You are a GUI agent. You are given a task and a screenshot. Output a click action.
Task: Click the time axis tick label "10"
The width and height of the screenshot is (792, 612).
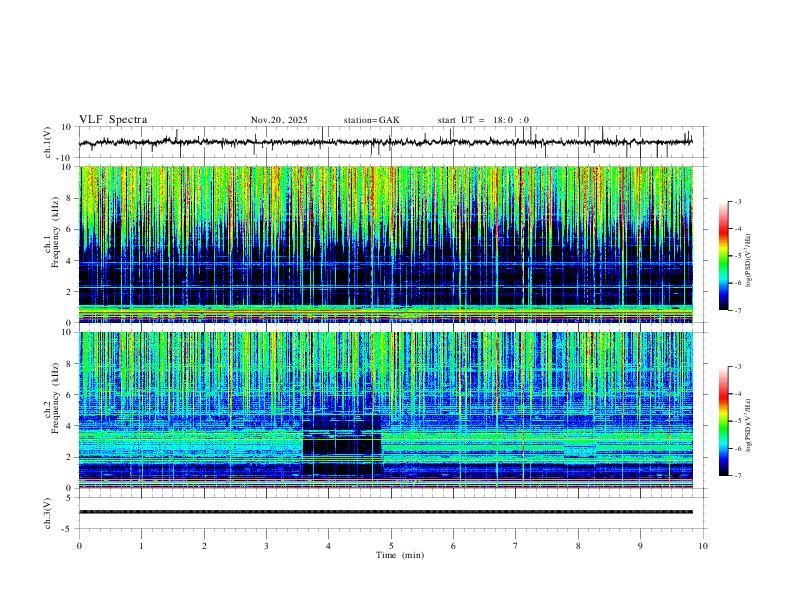[703, 546]
